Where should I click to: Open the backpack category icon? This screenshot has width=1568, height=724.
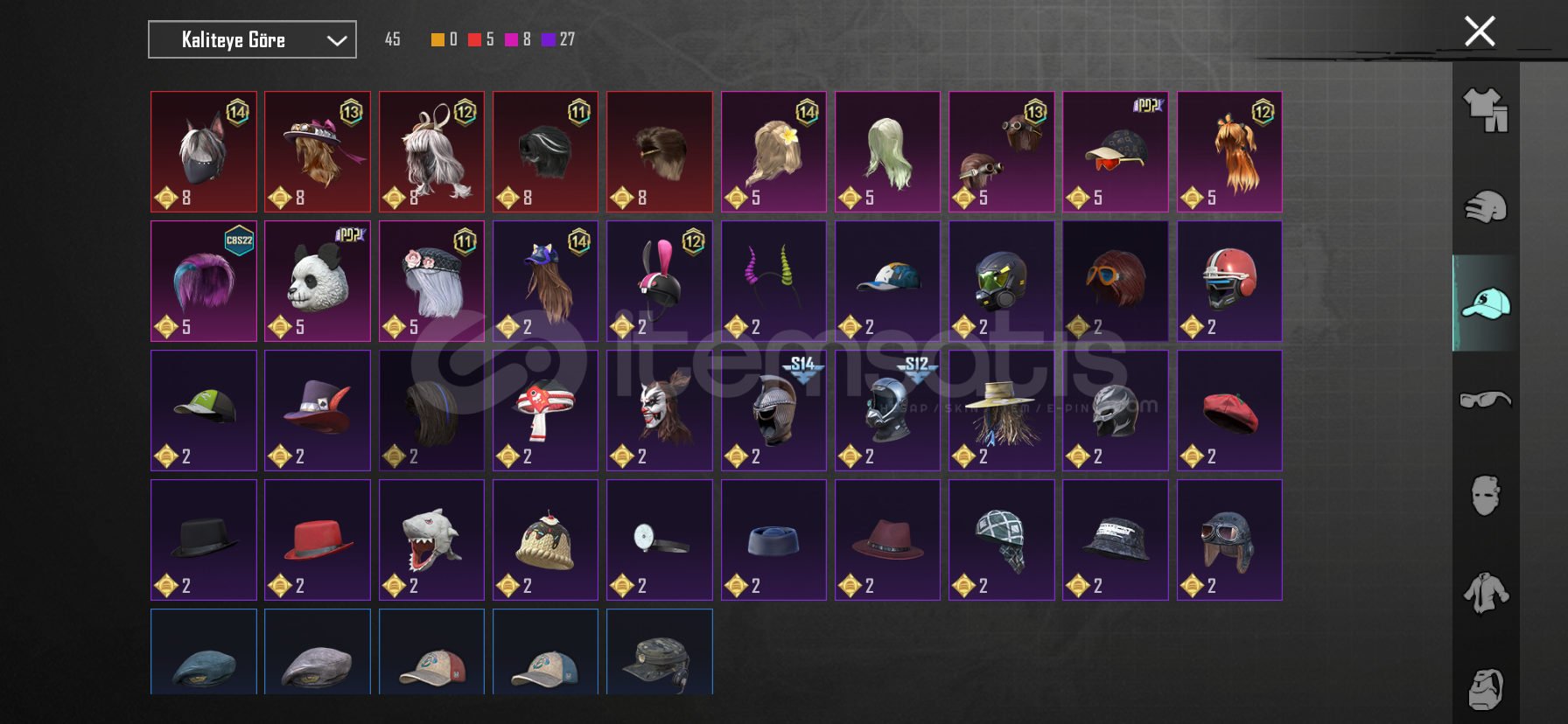click(1486, 689)
